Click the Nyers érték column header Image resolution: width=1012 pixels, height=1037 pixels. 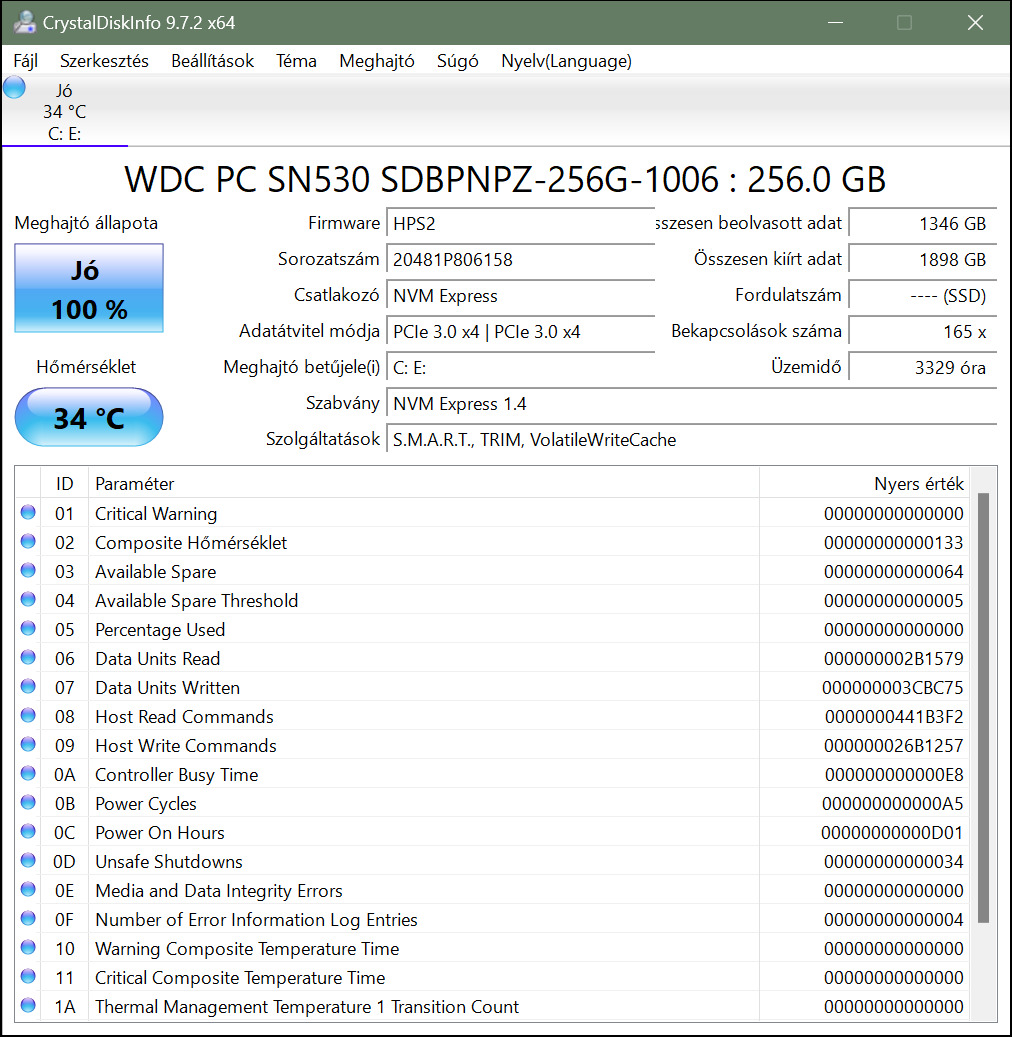[x=864, y=483]
